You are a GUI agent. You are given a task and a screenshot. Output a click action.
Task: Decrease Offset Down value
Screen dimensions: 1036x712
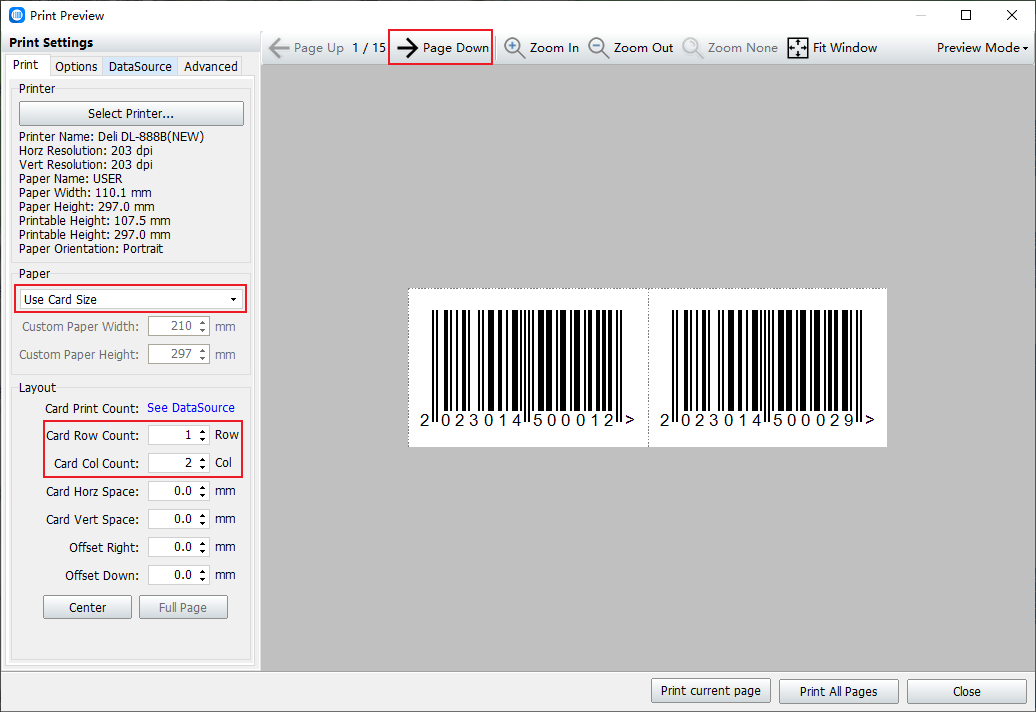pos(202,579)
